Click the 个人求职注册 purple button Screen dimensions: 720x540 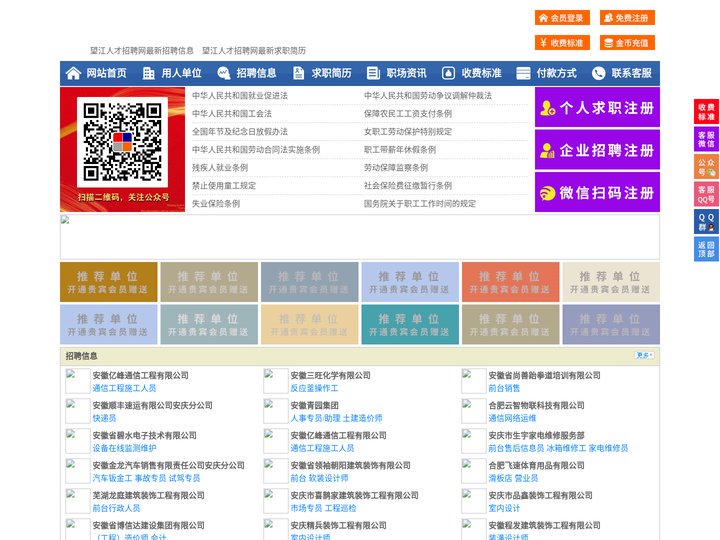click(597, 107)
